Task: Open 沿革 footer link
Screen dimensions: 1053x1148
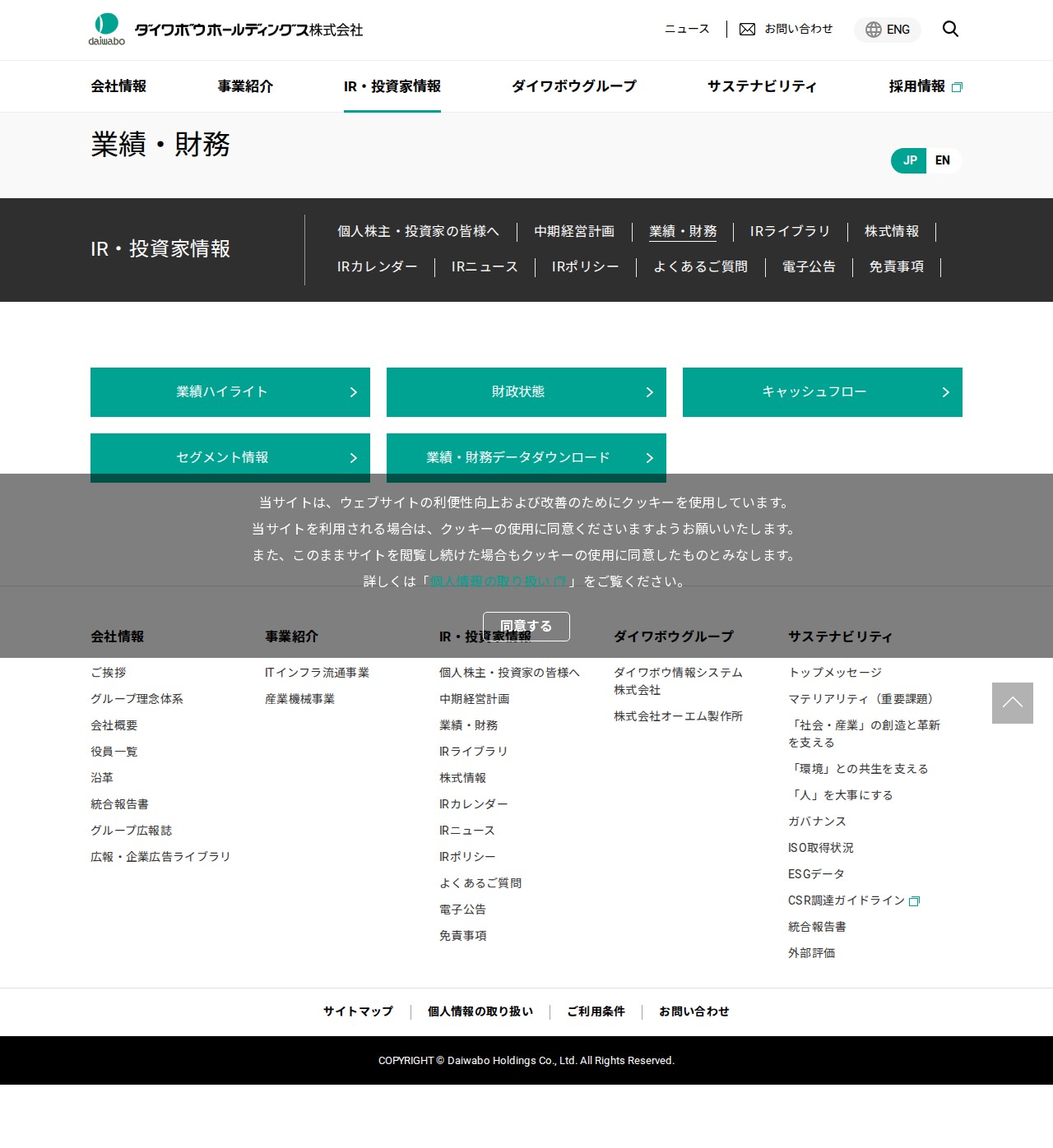Action: point(102,778)
